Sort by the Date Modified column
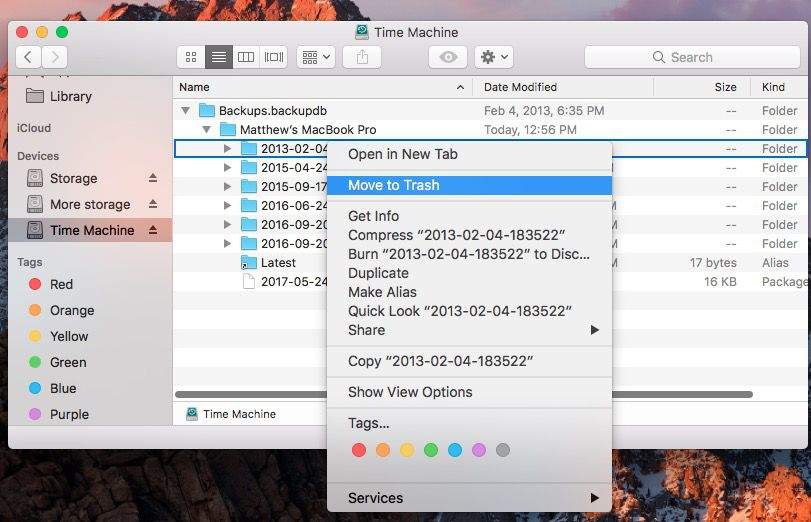The width and height of the screenshot is (811, 522). click(x=564, y=87)
